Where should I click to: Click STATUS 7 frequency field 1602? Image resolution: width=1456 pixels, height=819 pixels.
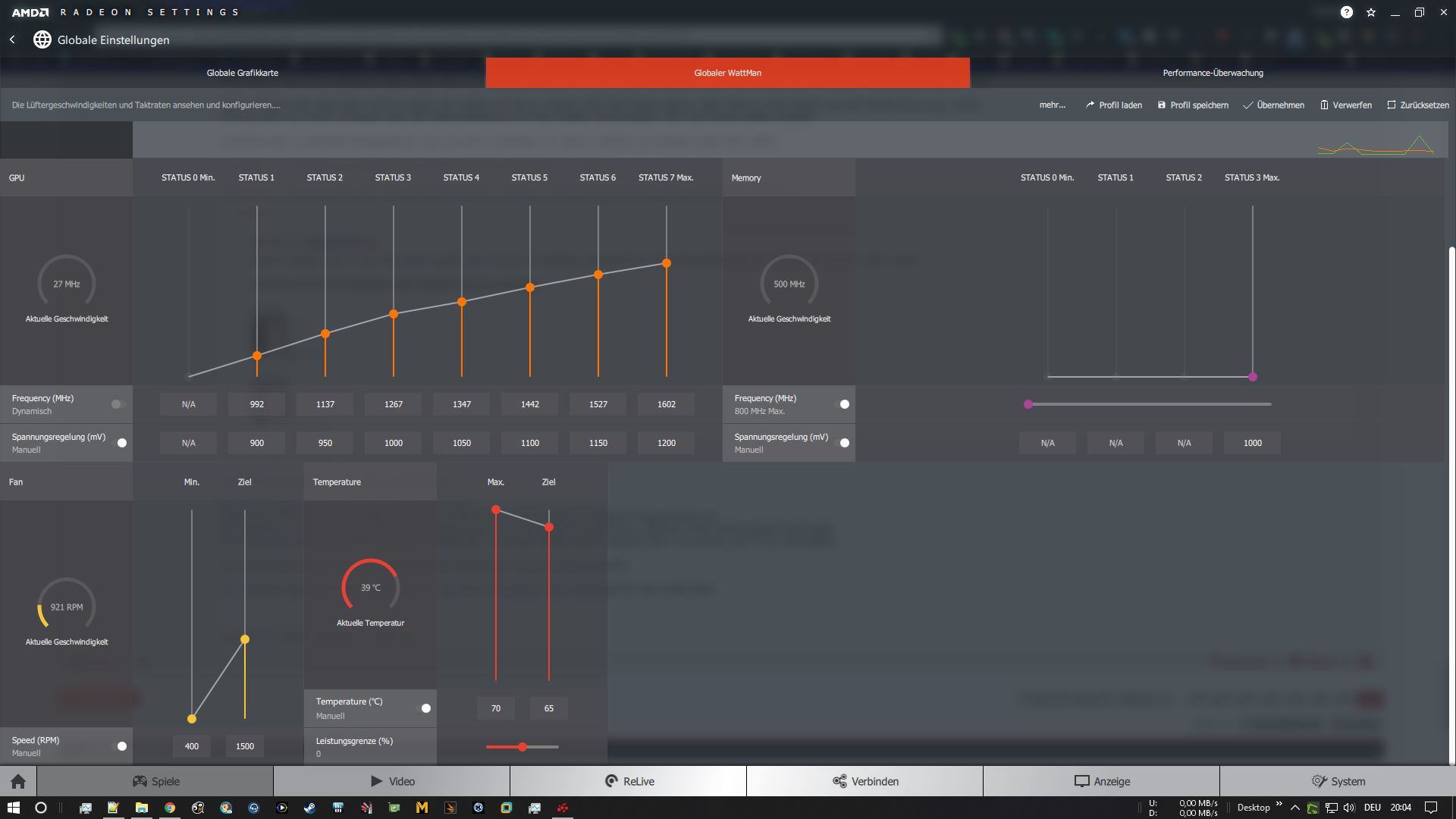coord(666,404)
